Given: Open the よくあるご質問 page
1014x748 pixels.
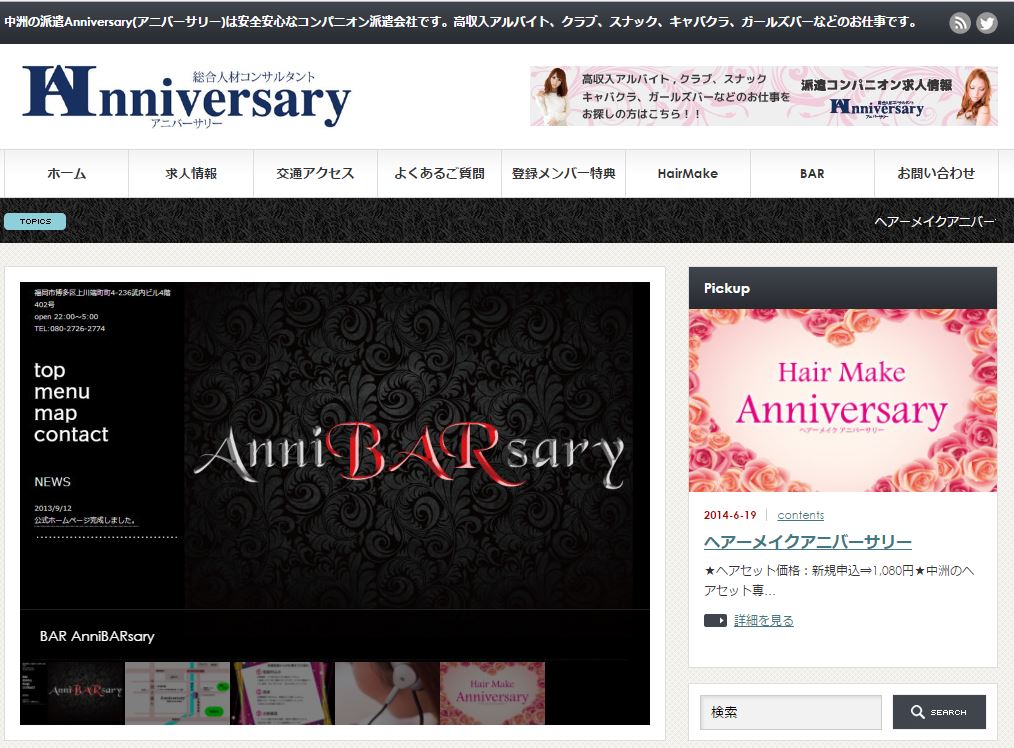Looking at the screenshot, I should click(439, 173).
